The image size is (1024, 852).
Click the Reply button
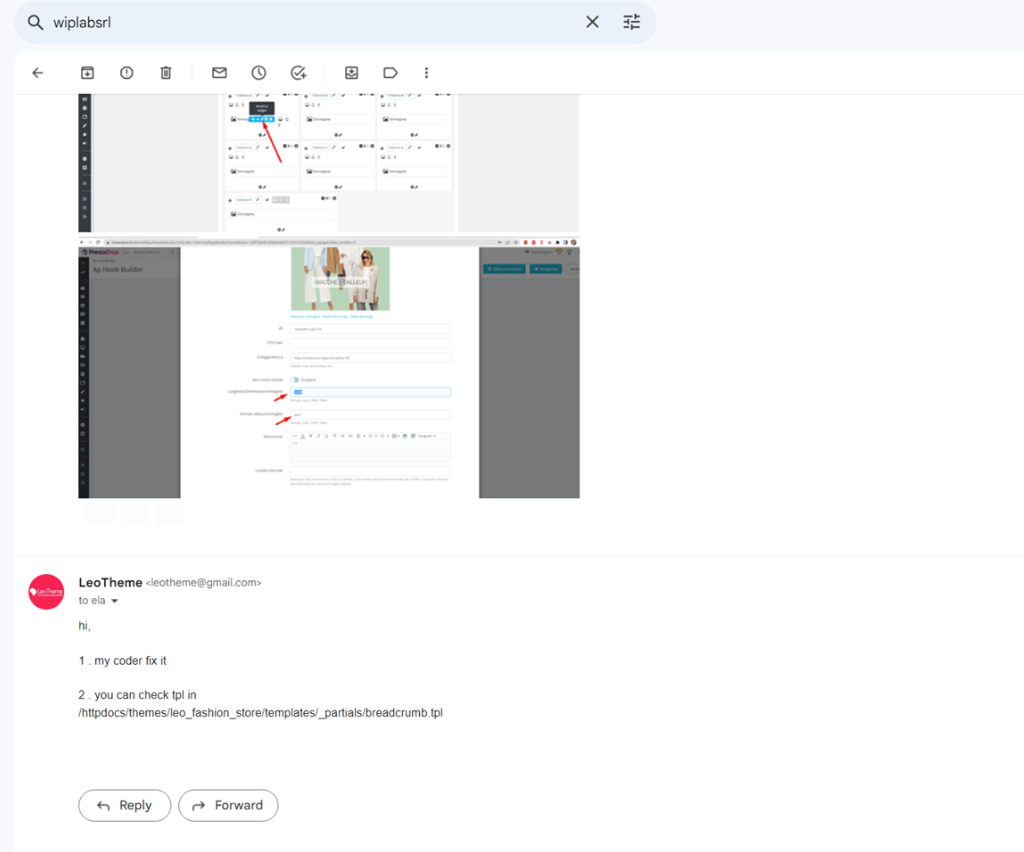125,806
